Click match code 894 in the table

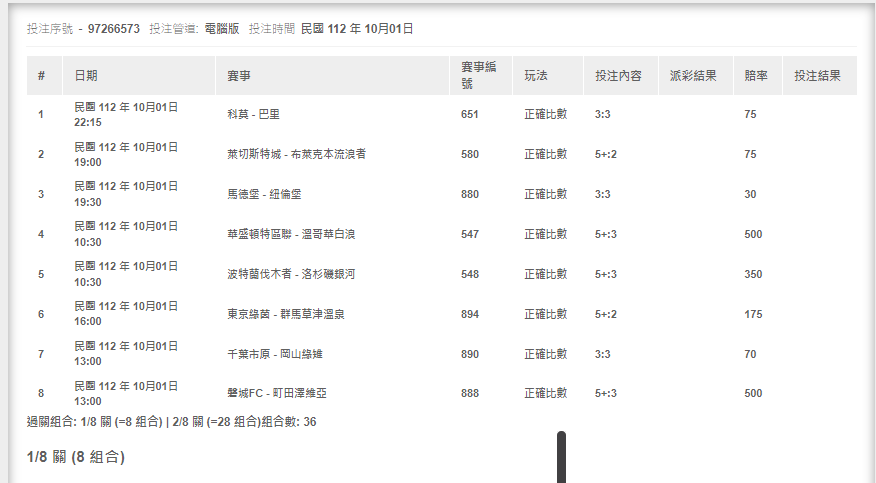[x=470, y=314]
